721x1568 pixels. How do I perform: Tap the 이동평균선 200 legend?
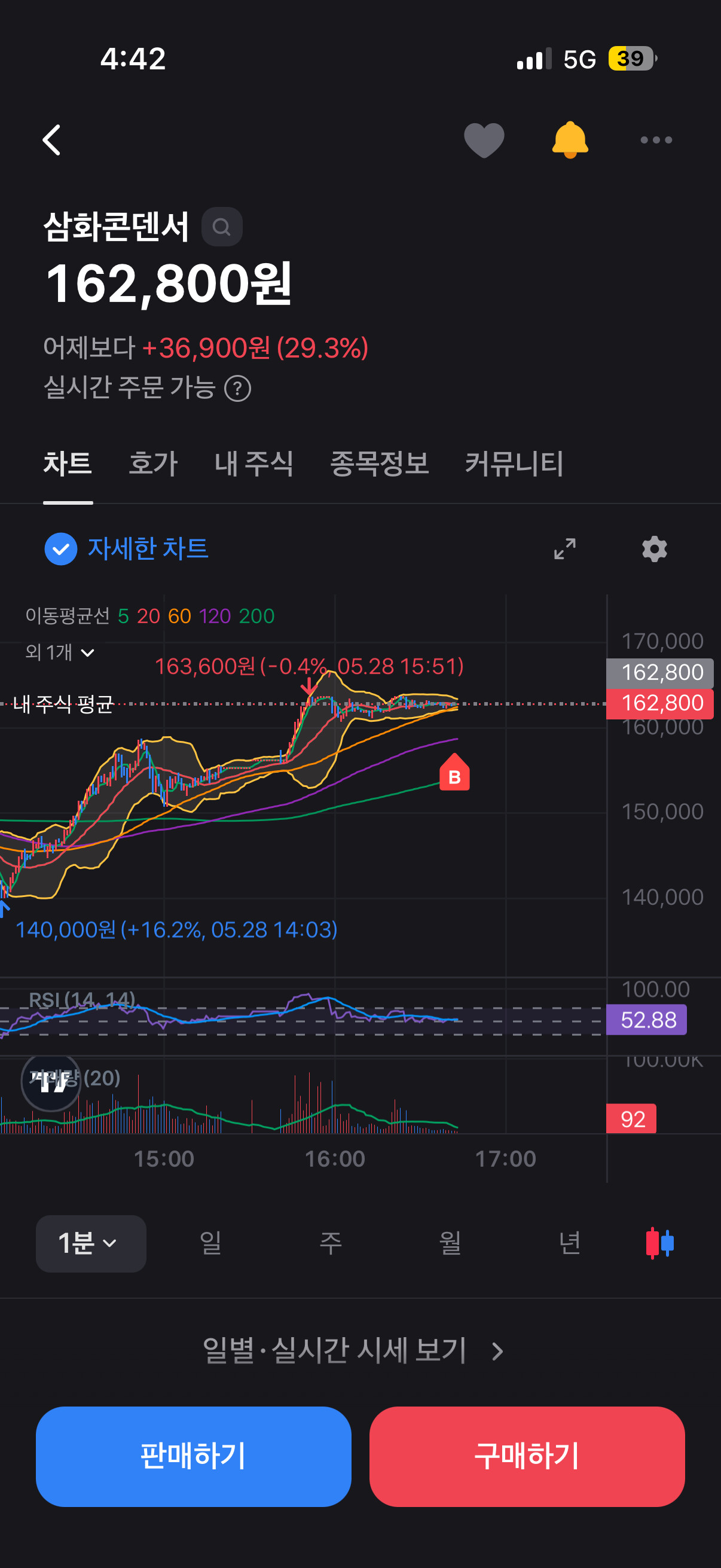click(256, 616)
